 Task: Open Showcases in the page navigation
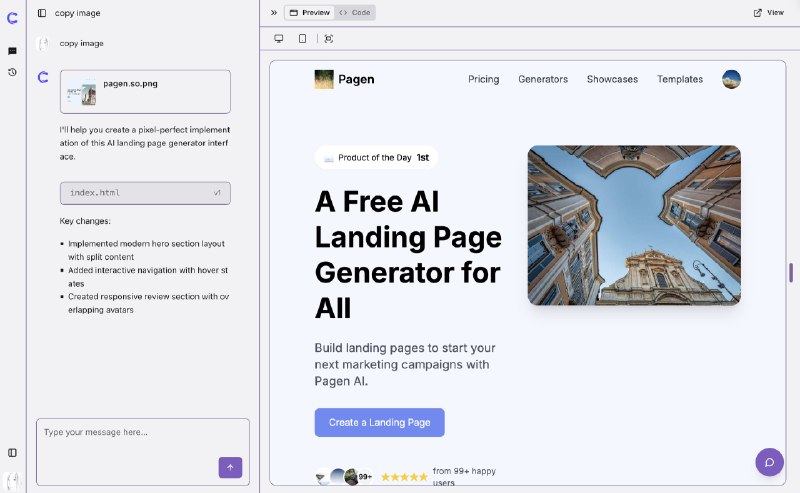pyautogui.click(x=612, y=79)
